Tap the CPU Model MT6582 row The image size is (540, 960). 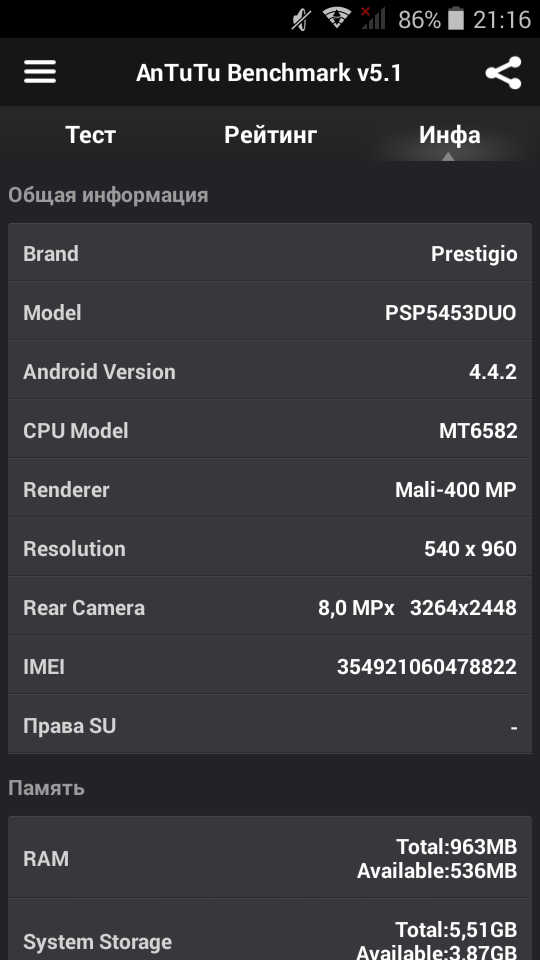tap(270, 429)
